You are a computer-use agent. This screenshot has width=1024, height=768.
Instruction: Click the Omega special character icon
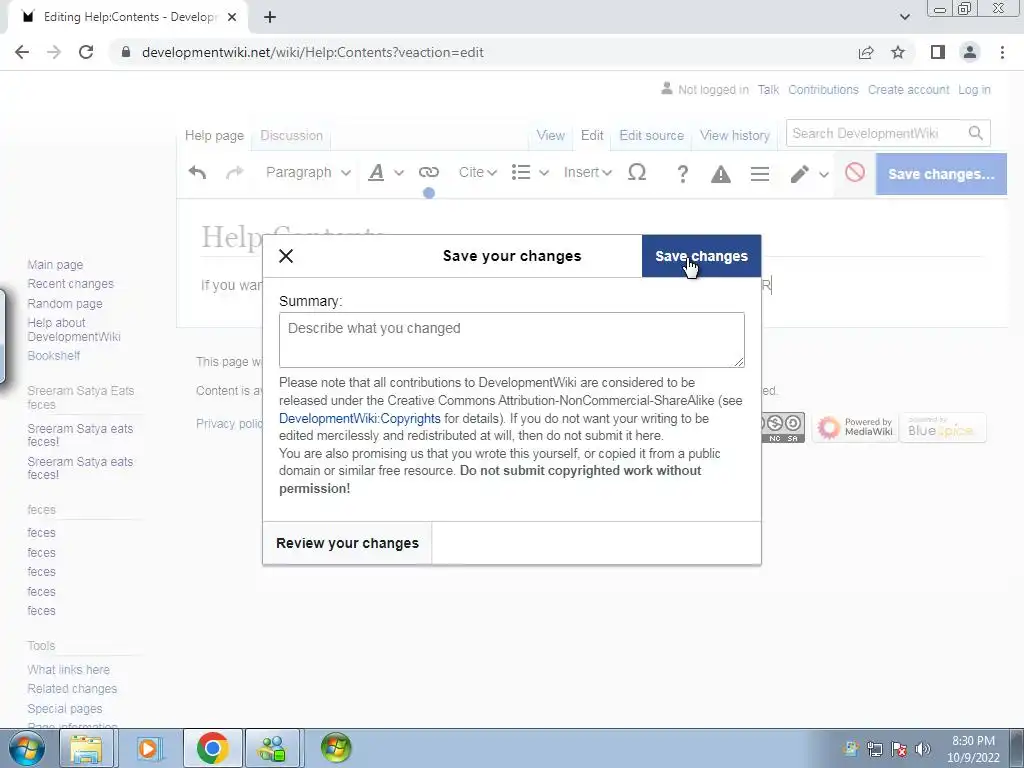coord(637,172)
